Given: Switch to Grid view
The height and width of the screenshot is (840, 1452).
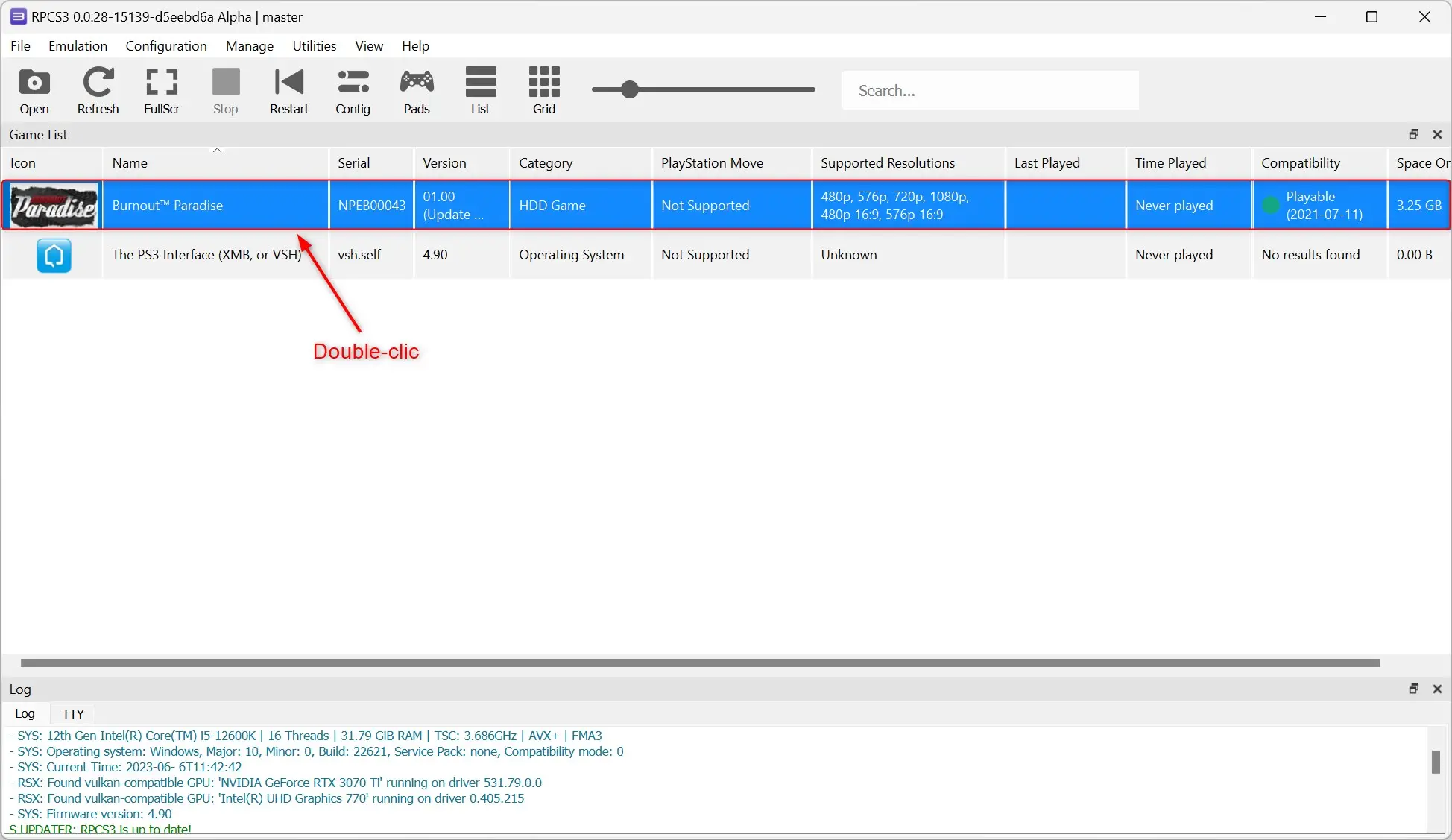Looking at the screenshot, I should 544,90.
